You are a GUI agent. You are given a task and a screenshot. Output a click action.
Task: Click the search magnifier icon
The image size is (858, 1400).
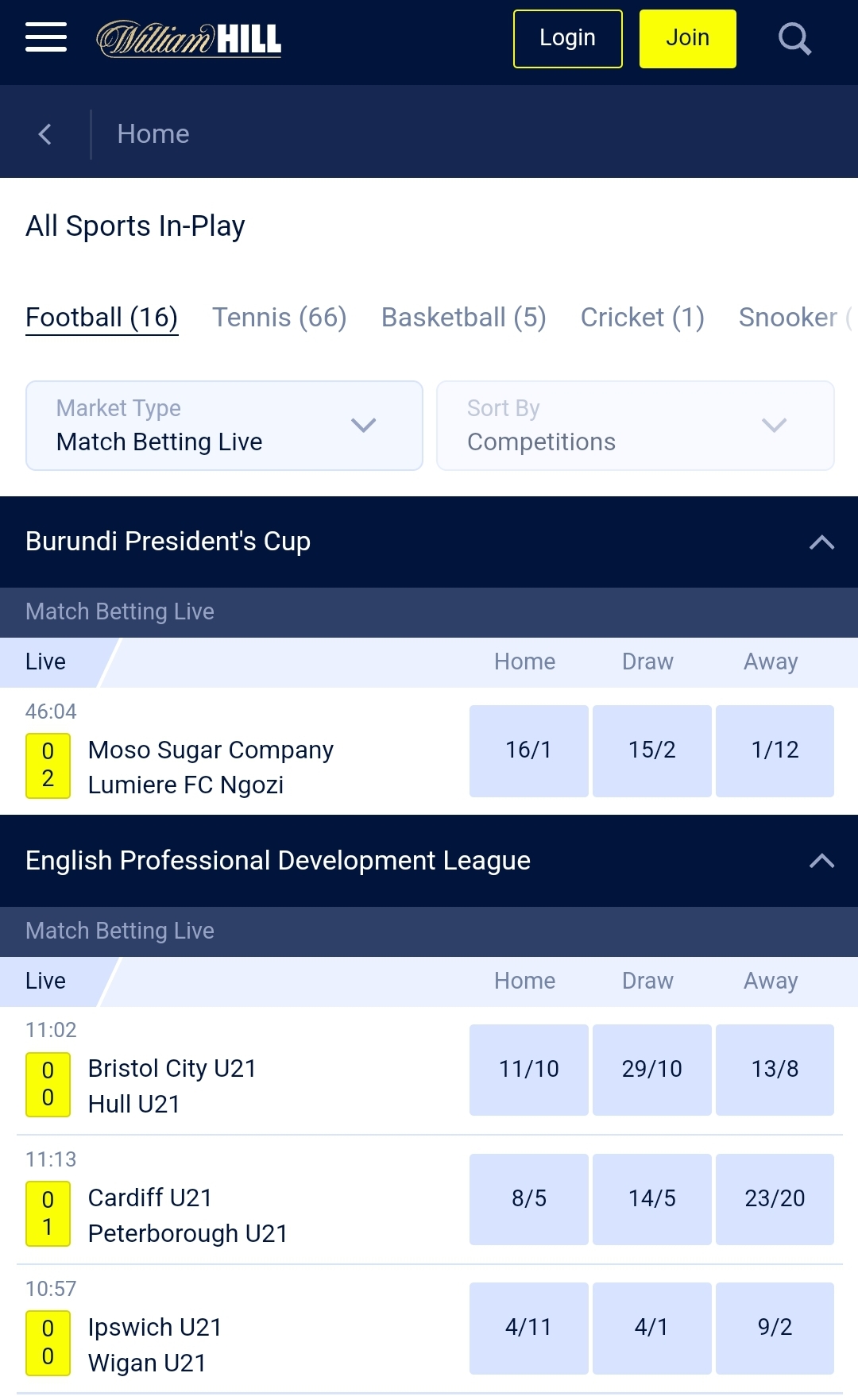pyautogui.click(x=794, y=37)
